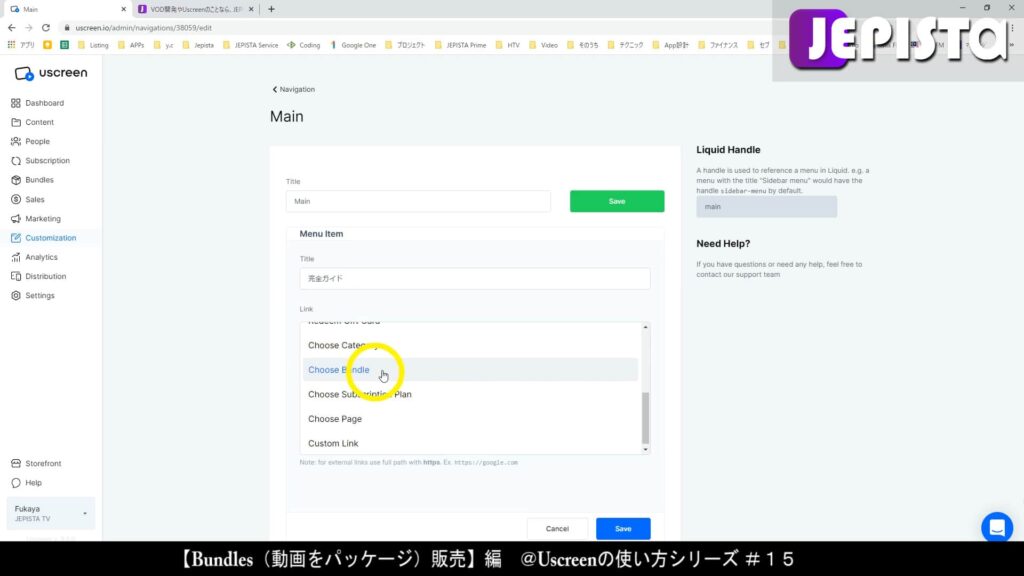Open Subscription in the sidebar
This screenshot has width=1024, height=576.
tap(47, 161)
